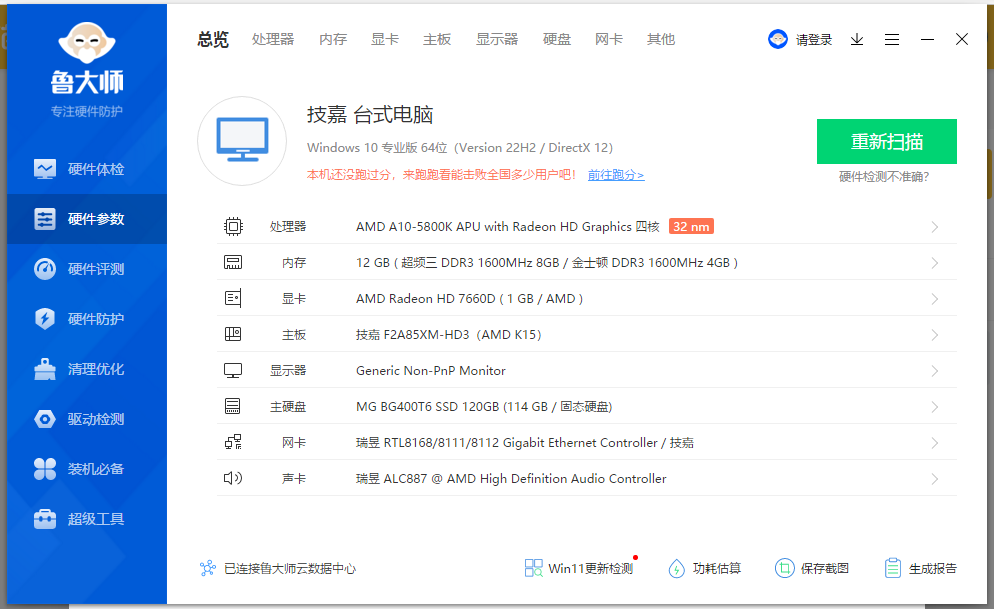994x609 pixels.
Task: Switch to the 硬盘 tab
Action: coord(557,39)
